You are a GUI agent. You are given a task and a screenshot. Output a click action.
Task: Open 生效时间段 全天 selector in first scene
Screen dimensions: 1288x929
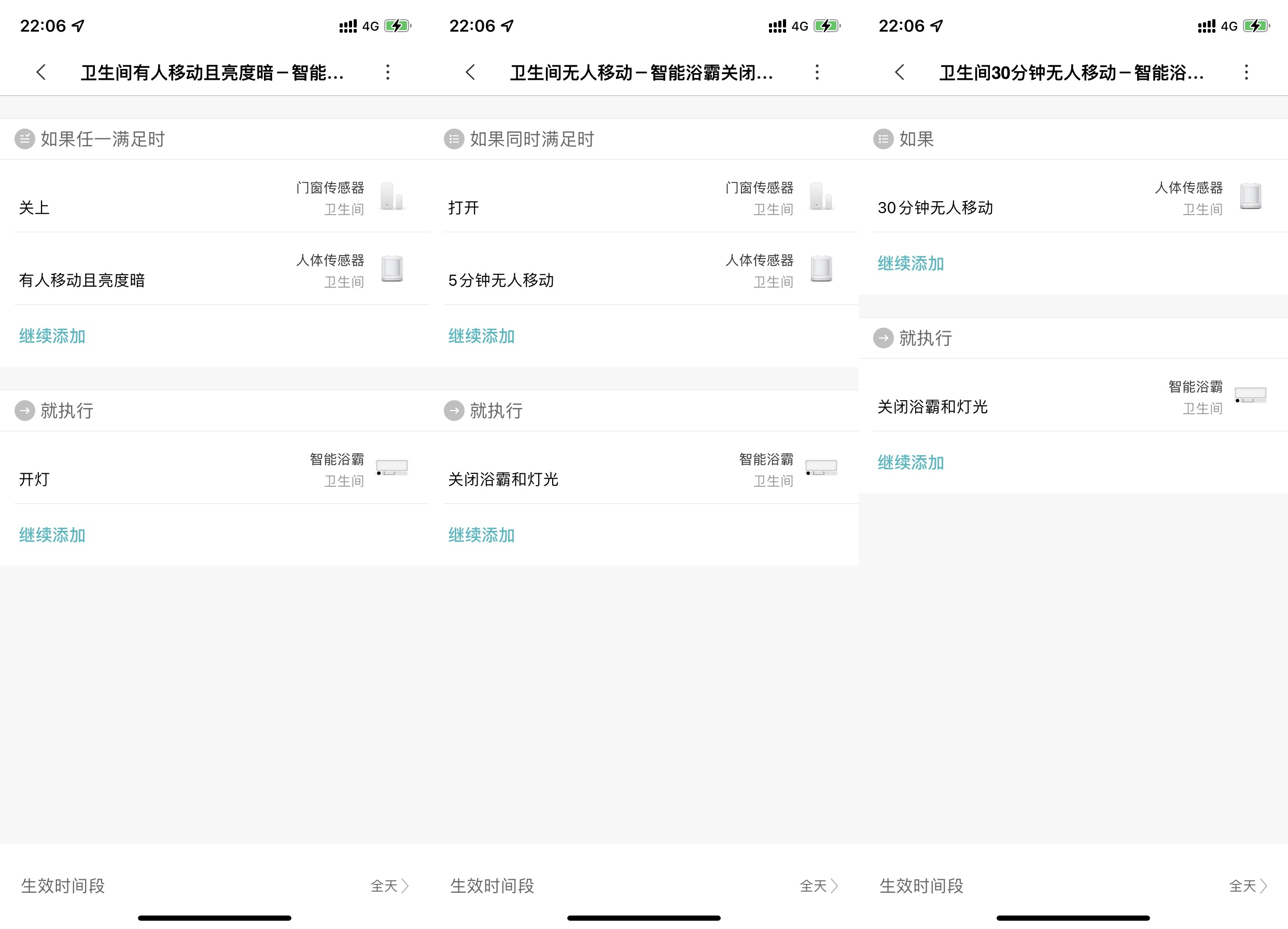click(x=389, y=886)
